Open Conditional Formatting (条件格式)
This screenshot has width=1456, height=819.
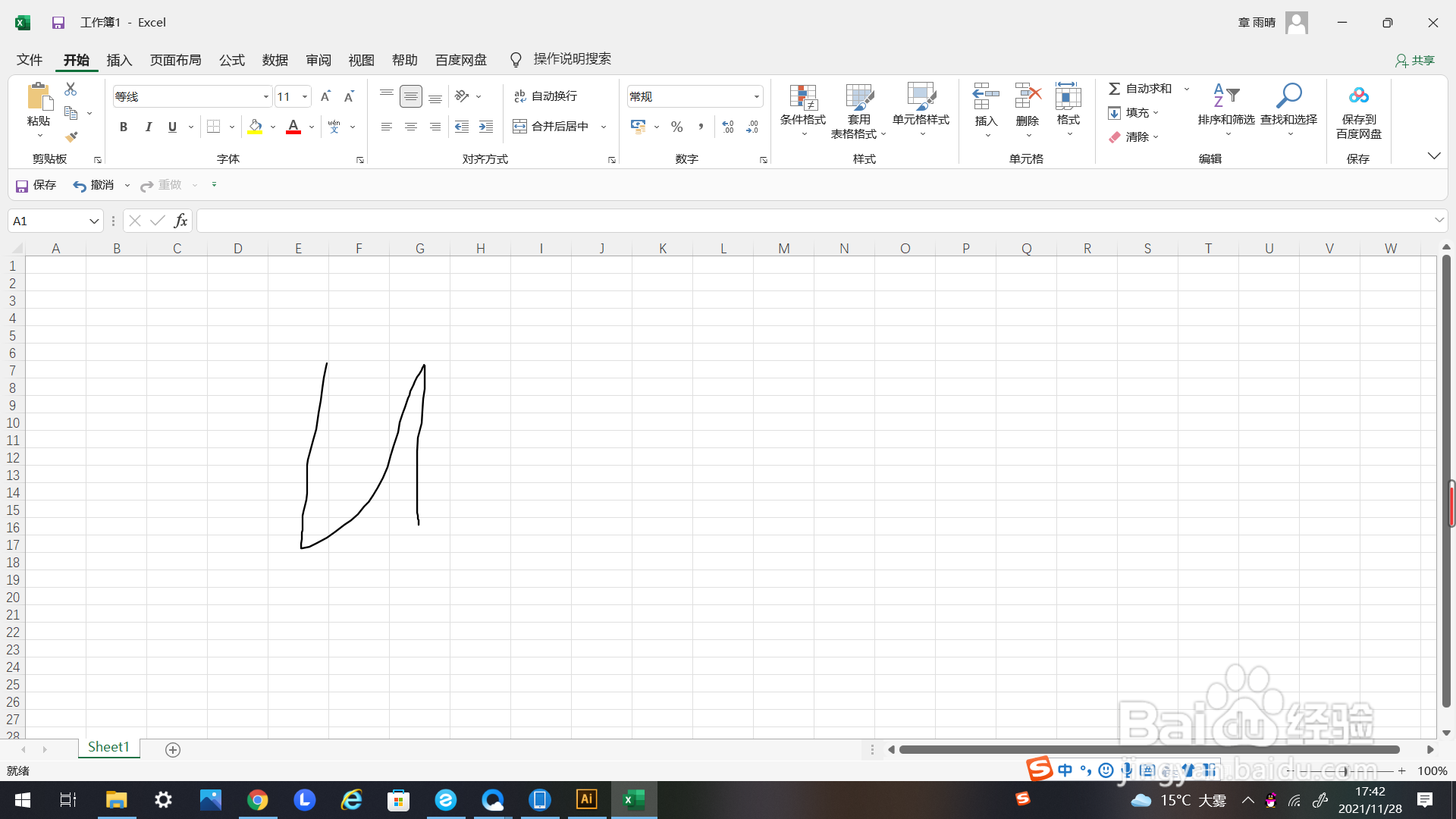coord(802,110)
